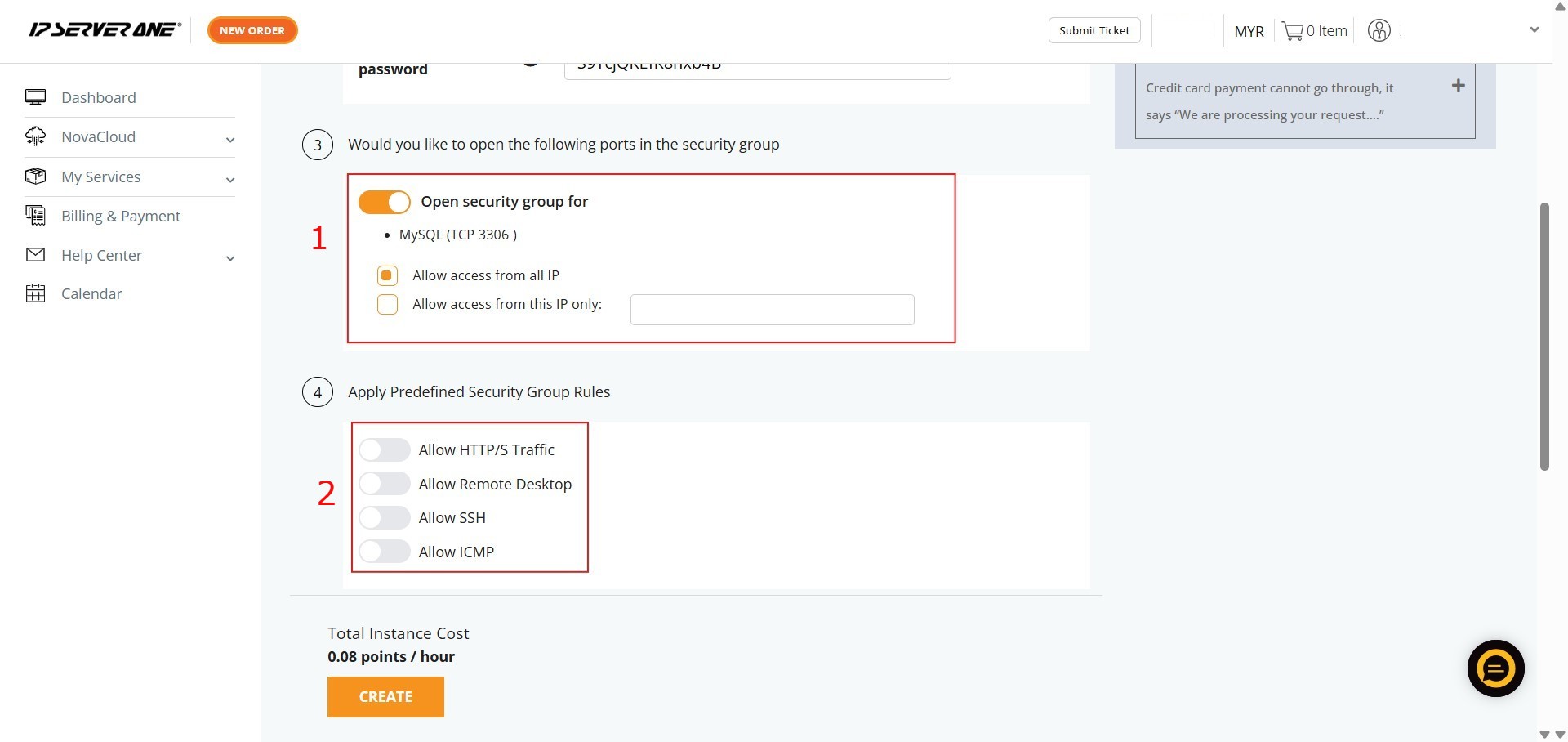Click the Billing & Payment invoice icon
The width and height of the screenshot is (1568, 742).
[35, 216]
